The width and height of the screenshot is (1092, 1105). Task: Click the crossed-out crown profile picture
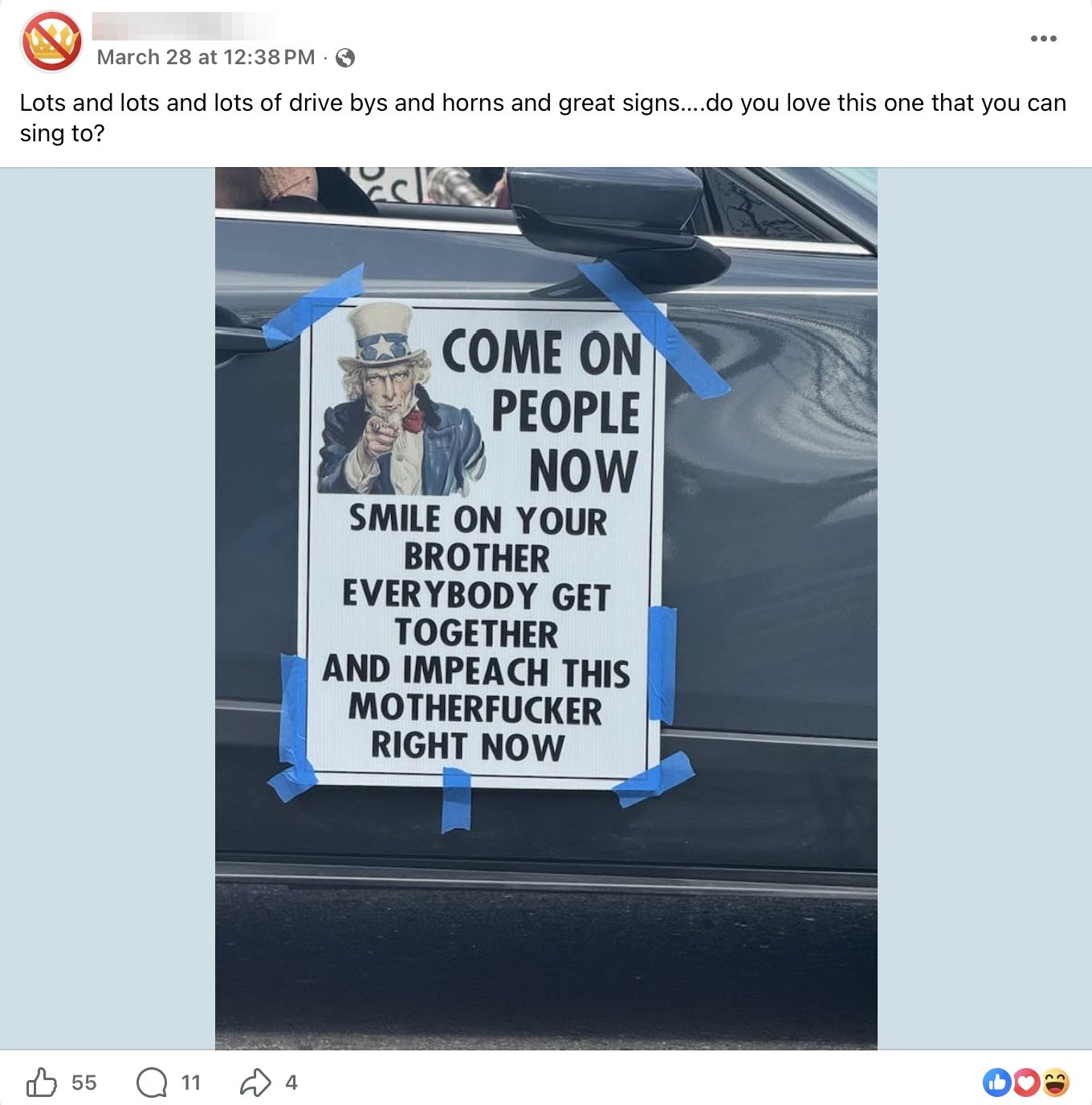click(x=51, y=41)
